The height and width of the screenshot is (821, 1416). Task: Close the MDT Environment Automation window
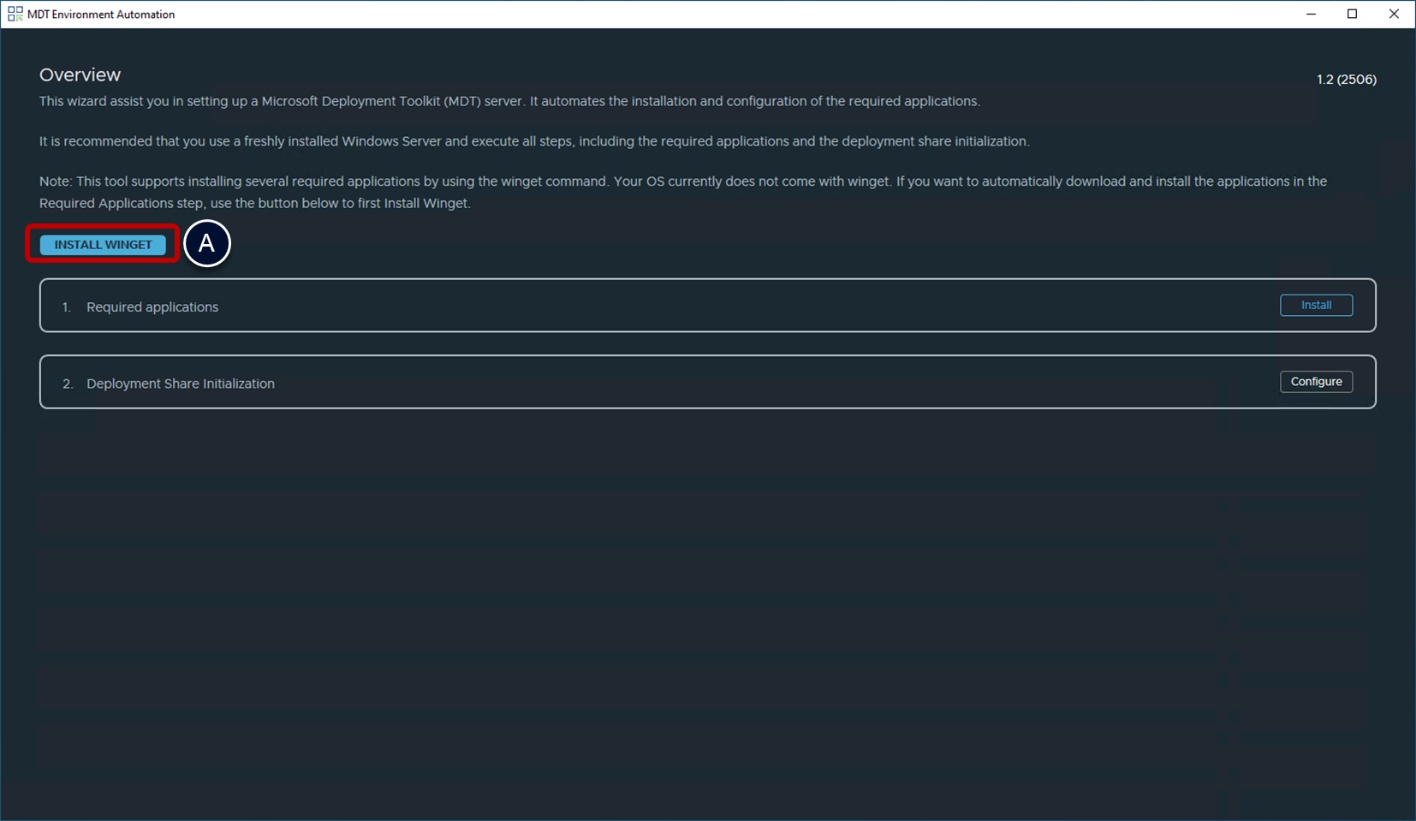pyautogui.click(x=1393, y=14)
